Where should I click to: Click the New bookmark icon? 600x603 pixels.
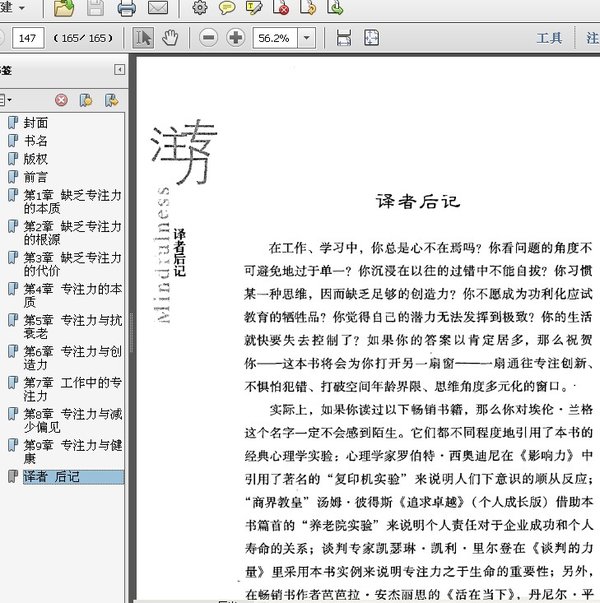(x=87, y=100)
